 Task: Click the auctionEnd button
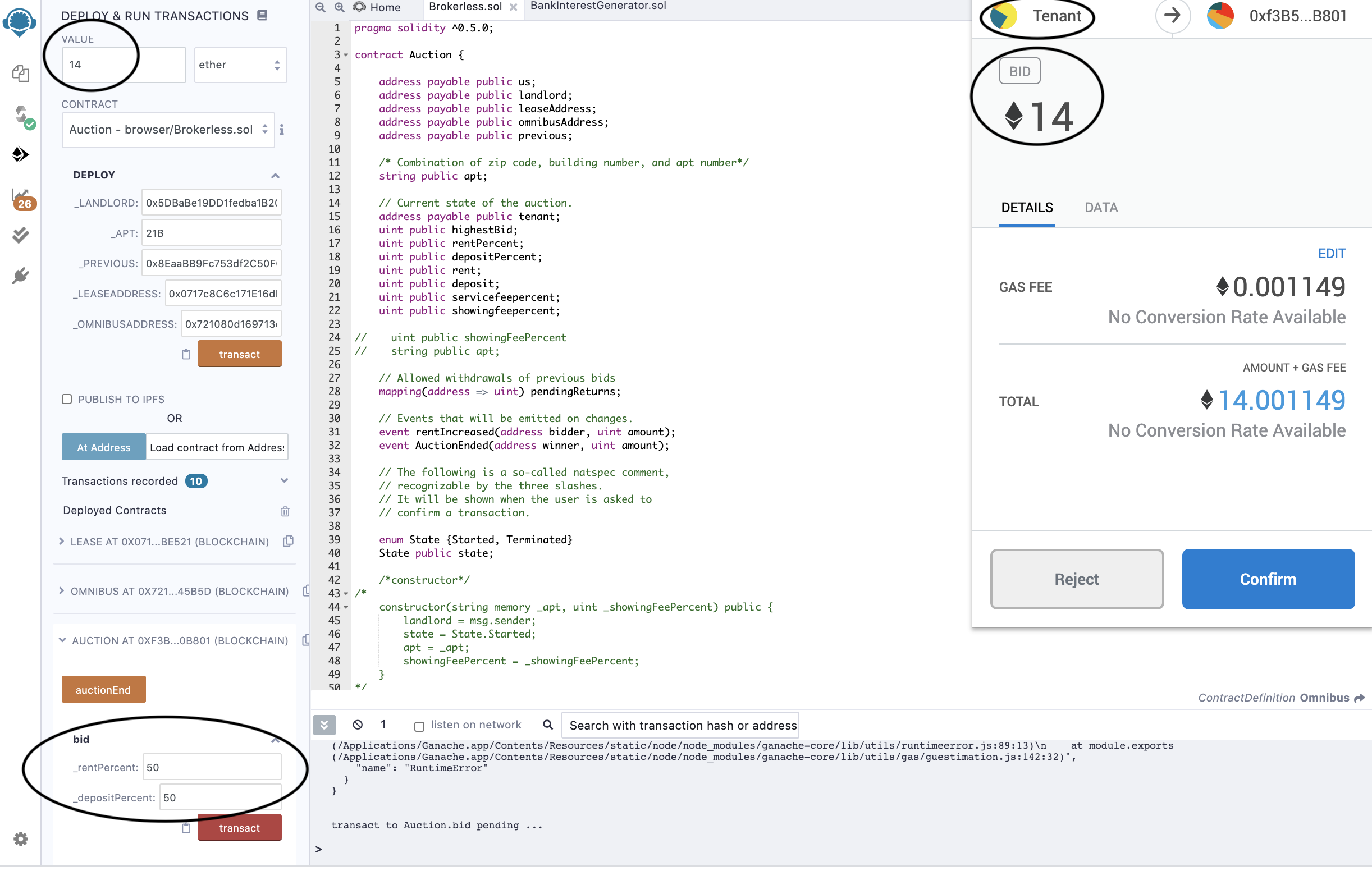click(104, 689)
